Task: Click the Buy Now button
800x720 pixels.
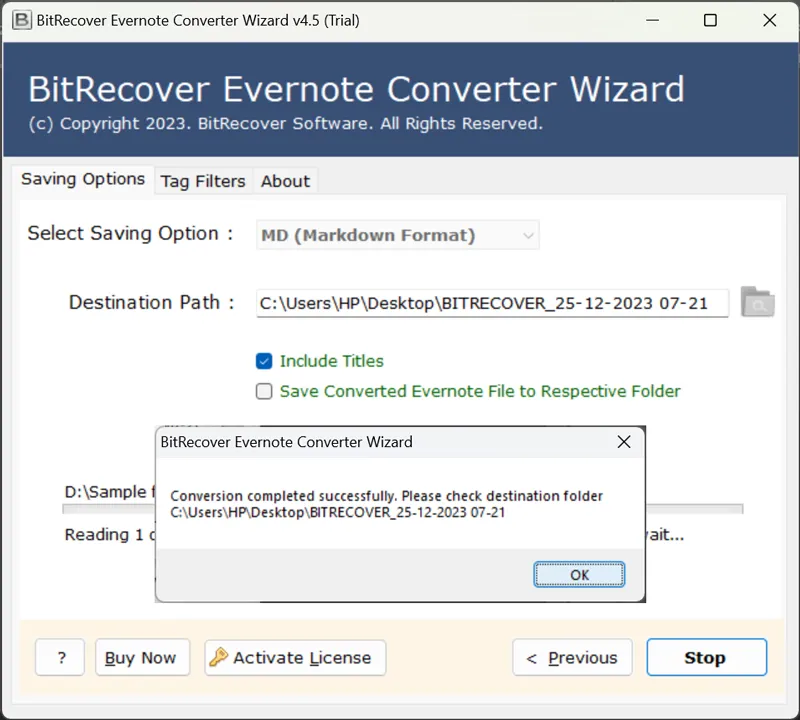Action: (x=142, y=657)
